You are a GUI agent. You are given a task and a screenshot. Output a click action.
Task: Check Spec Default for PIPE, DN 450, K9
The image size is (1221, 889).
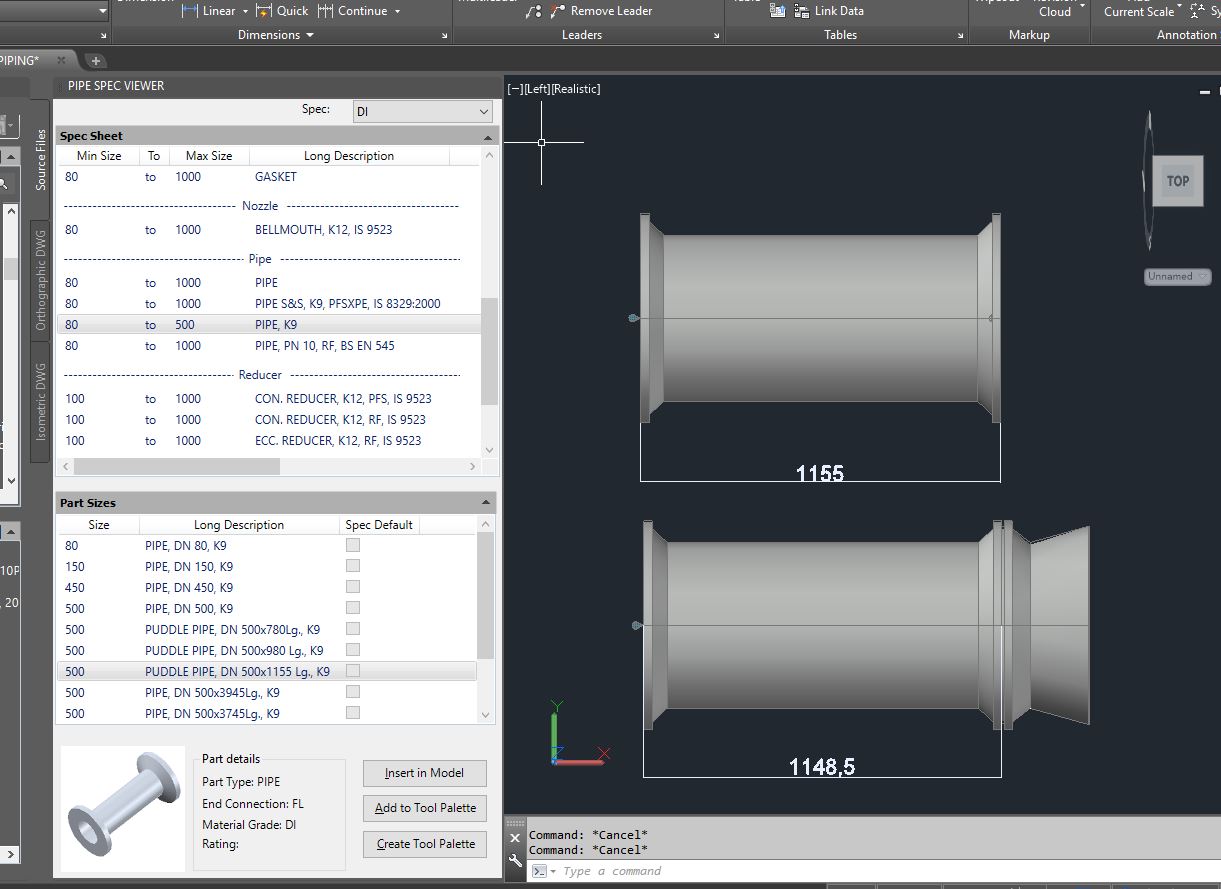click(351, 587)
